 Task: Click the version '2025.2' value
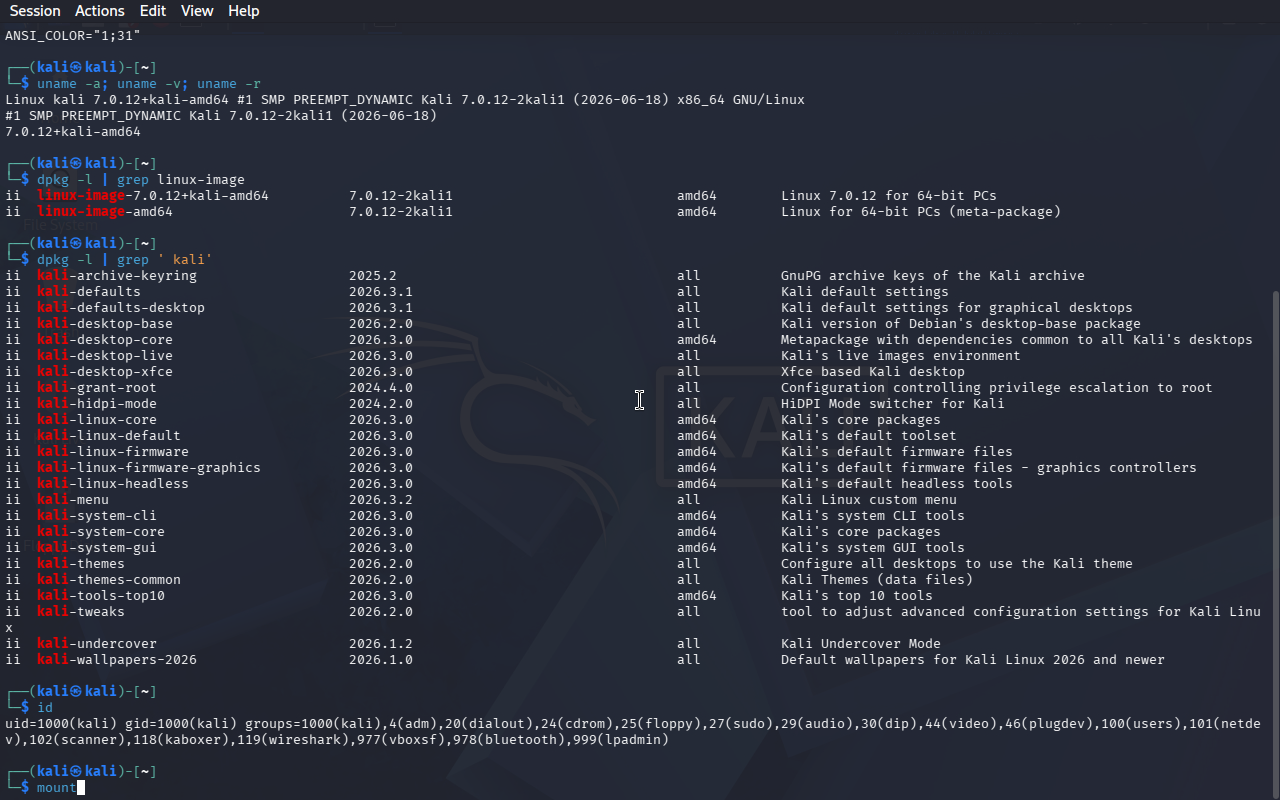373,276
